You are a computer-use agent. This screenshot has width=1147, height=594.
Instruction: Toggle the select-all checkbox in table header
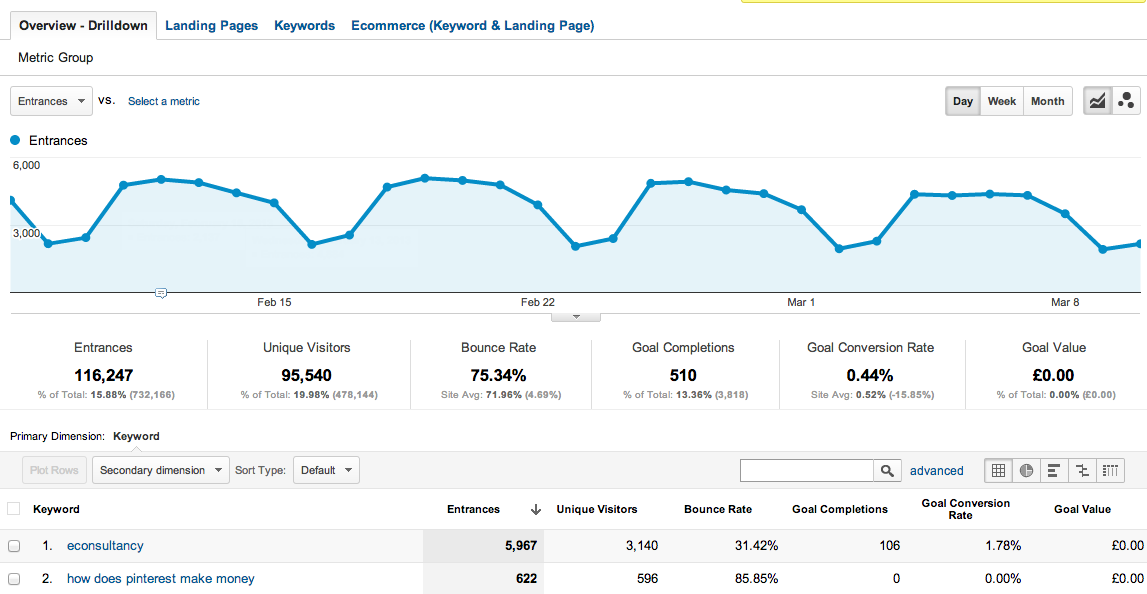pos(14,509)
